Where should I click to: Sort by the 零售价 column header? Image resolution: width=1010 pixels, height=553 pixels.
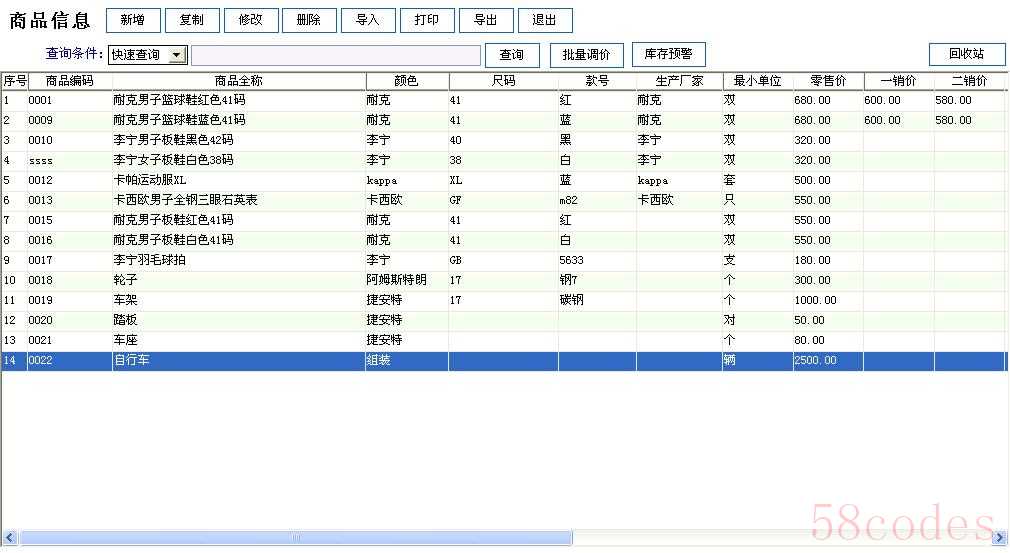[828, 81]
